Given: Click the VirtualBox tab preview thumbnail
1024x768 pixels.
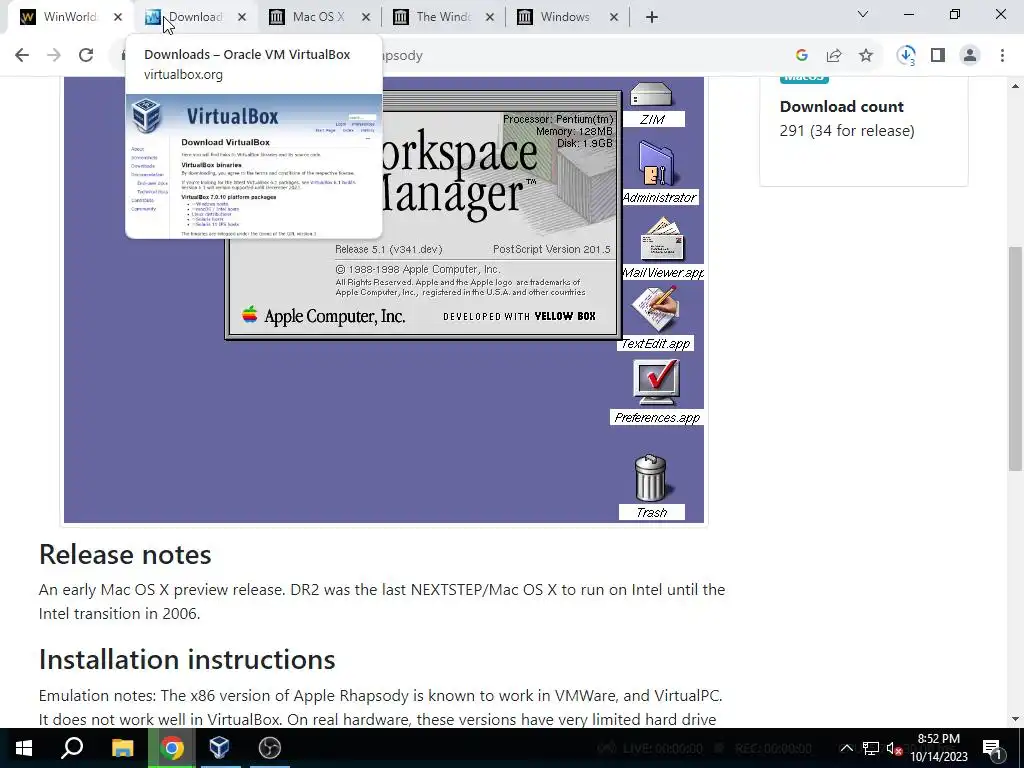Looking at the screenshot, I should (x=253, y=166).
